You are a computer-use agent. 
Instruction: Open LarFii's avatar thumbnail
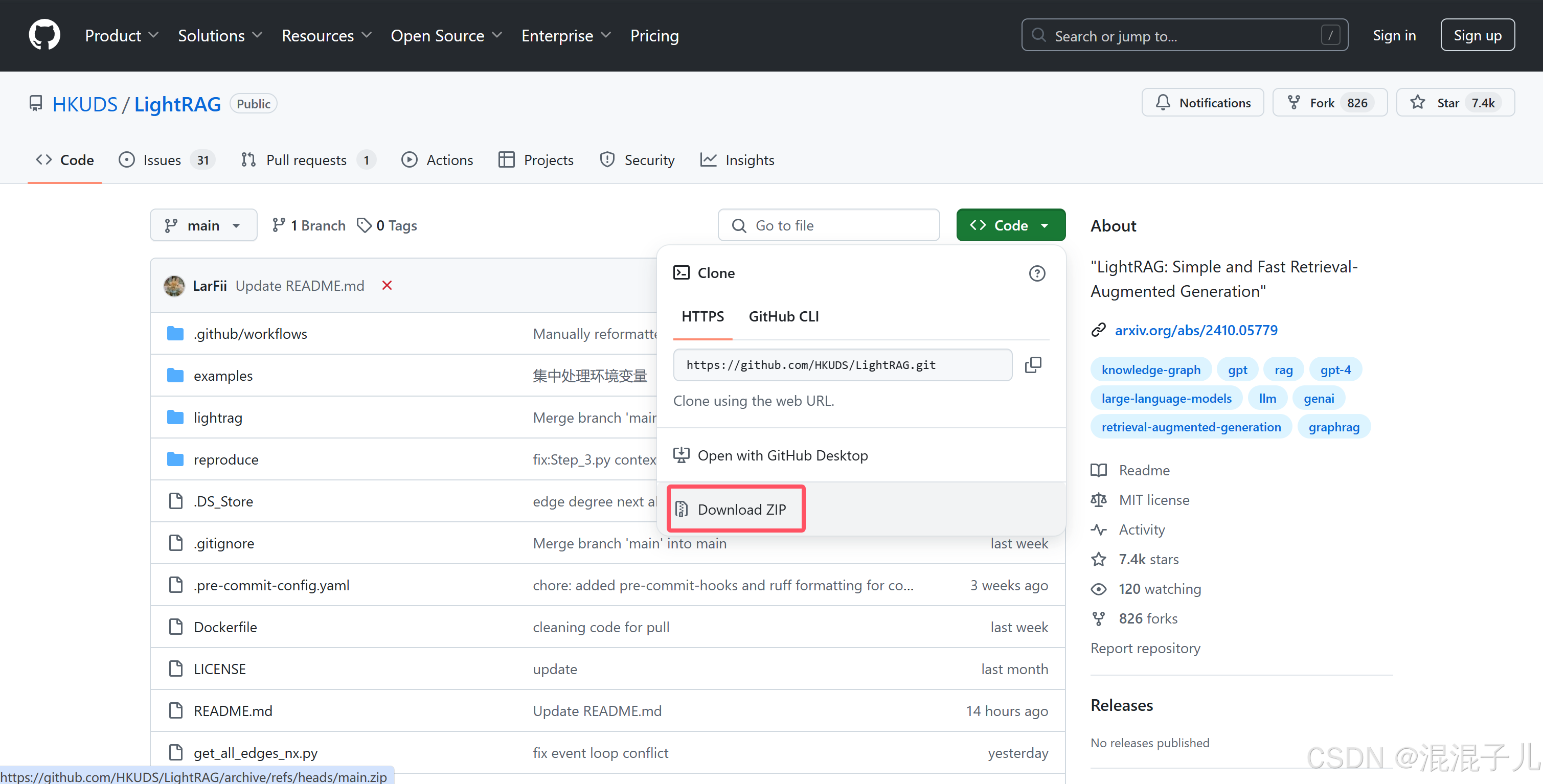(174, 286)
